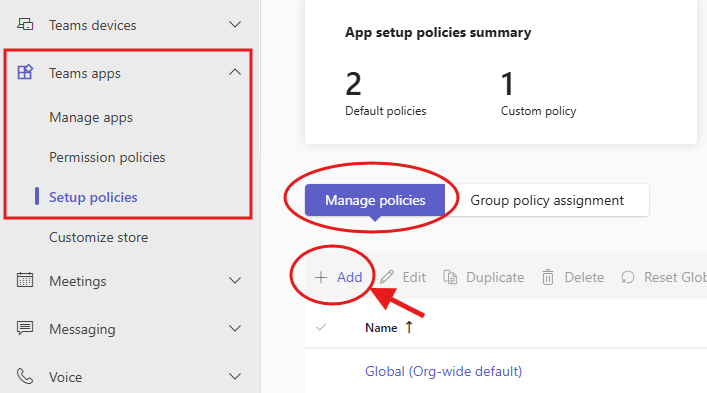Click the Meetings calendar icon

tap(25, 280)
